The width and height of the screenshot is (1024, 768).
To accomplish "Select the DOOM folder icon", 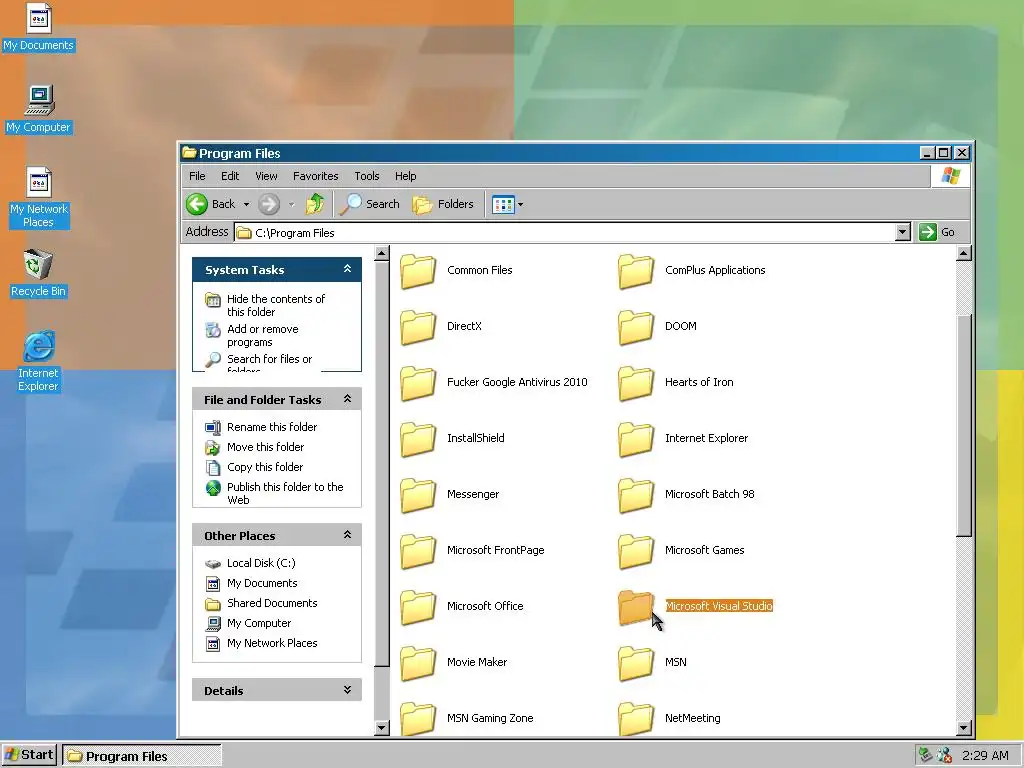I will (x=636, y=327).
